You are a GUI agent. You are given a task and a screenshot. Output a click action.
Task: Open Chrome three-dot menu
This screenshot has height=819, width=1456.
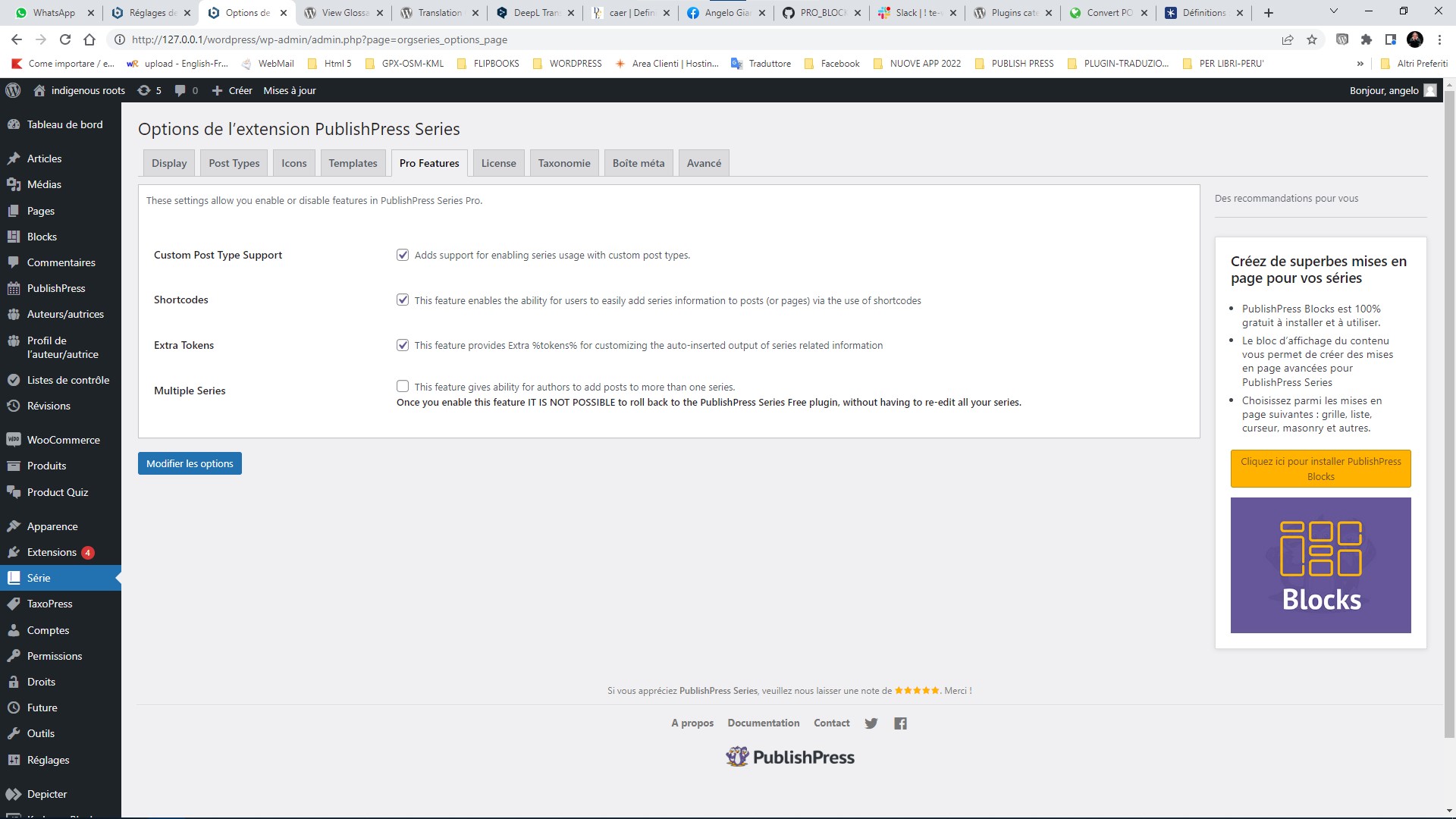coord(1439,39)
